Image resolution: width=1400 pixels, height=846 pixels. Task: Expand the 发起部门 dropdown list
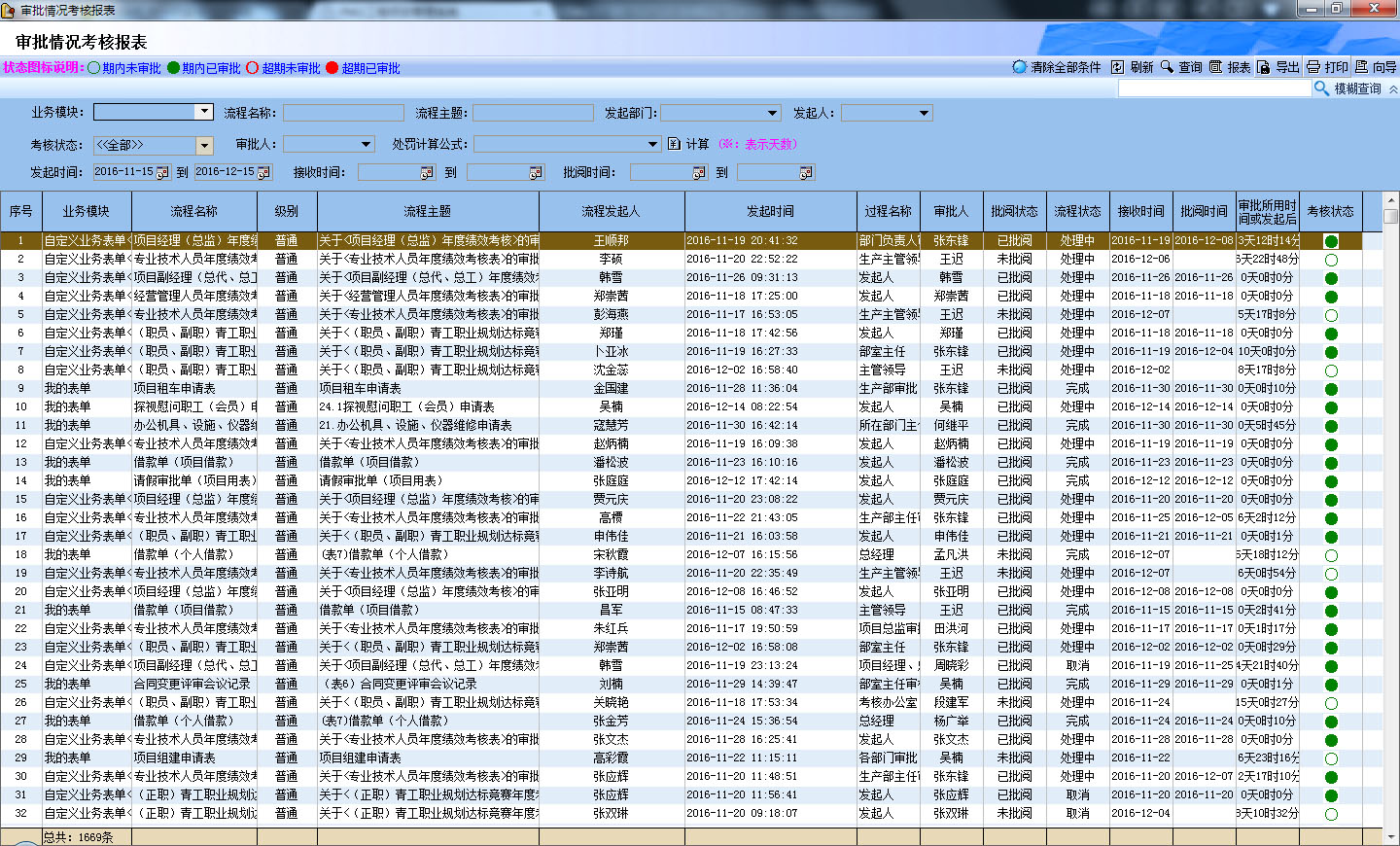(x=772, y=114)
